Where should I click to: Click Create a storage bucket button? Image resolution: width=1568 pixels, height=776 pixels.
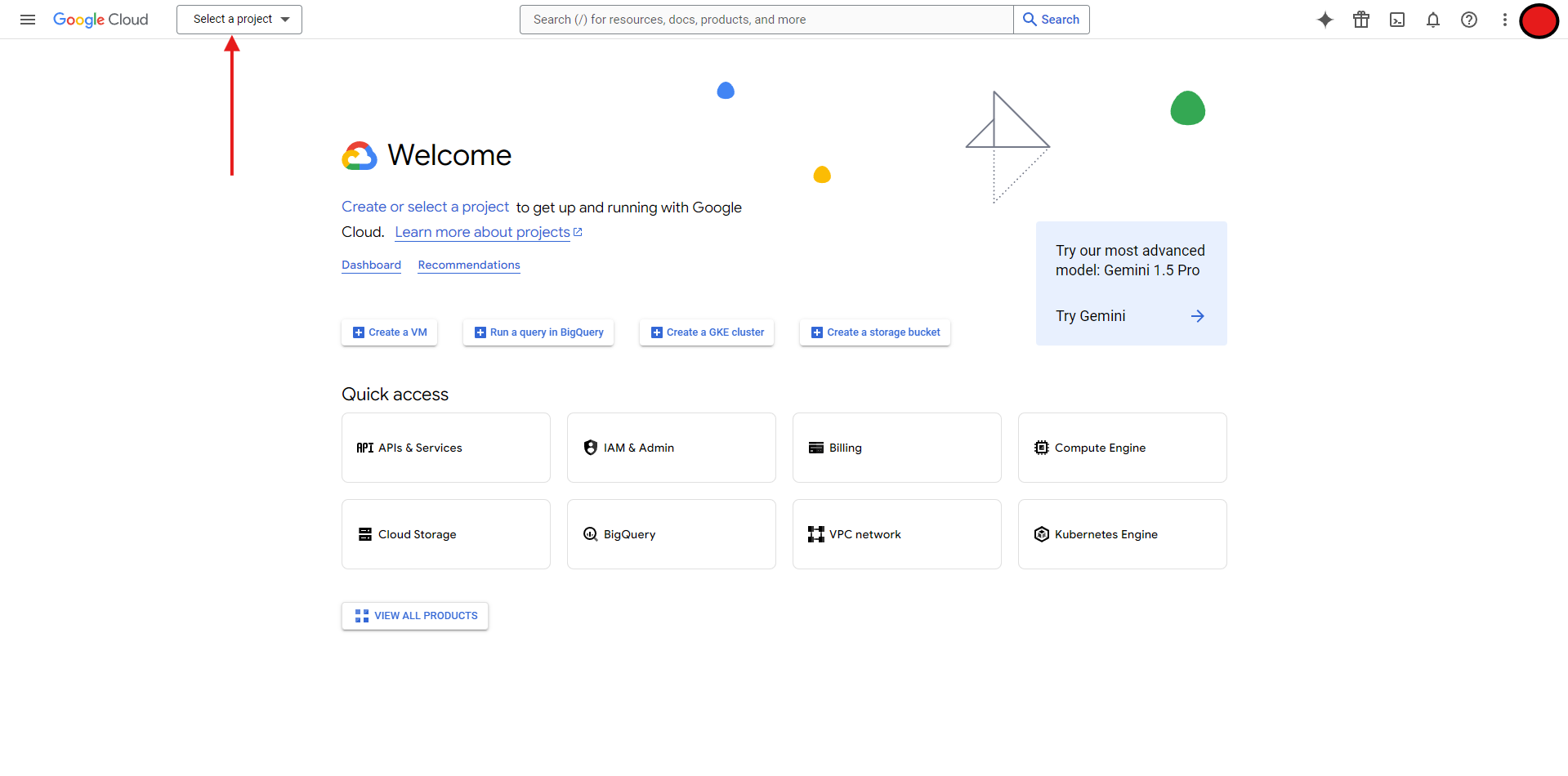point(875,332)
